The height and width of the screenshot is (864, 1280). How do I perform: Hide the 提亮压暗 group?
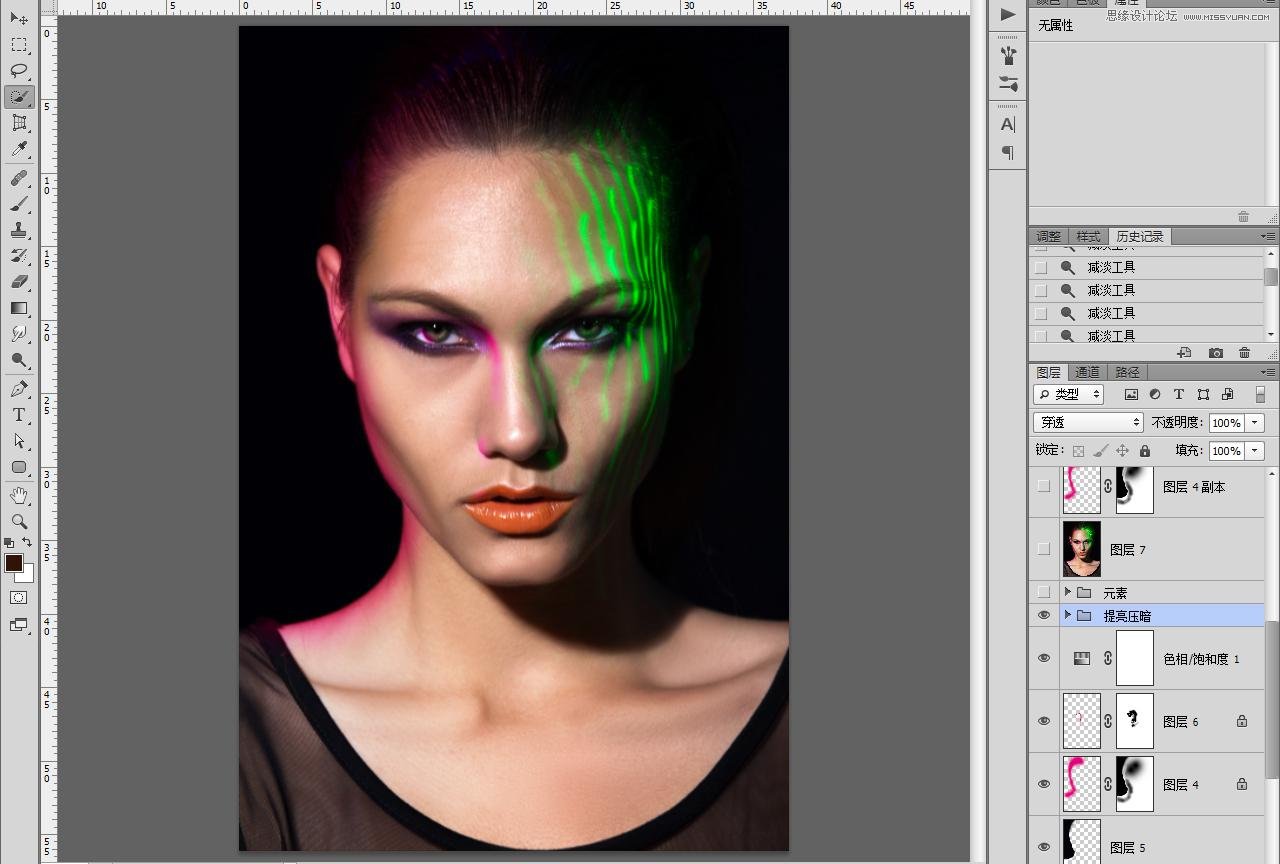[x=1044, y=615]
